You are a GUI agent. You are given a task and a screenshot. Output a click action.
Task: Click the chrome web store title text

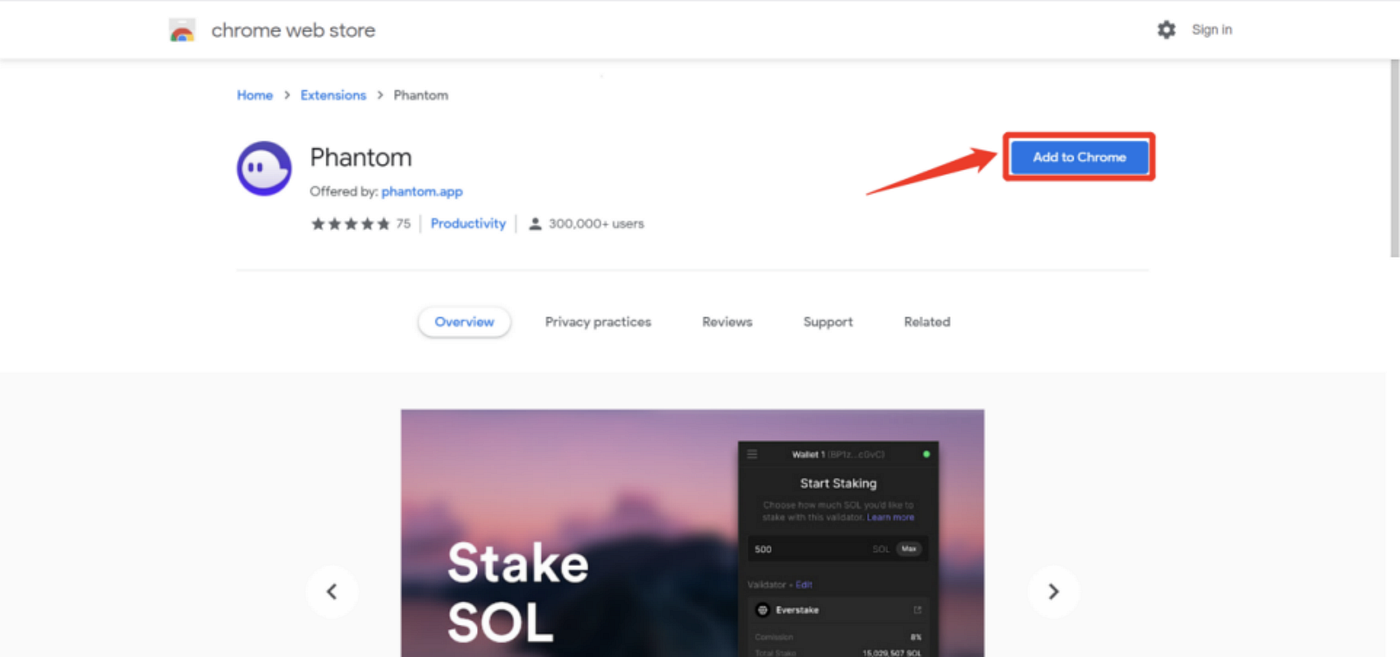pos(293,30)
